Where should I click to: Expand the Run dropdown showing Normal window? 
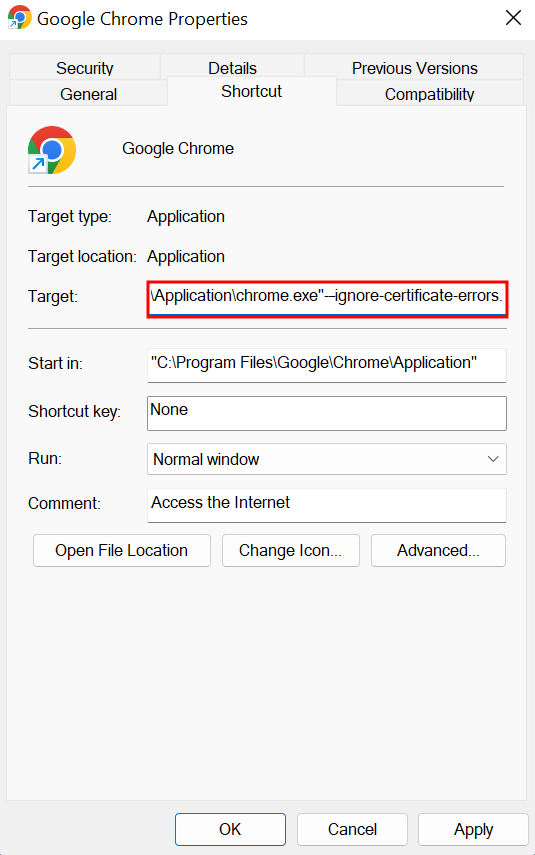coord(327,459)
